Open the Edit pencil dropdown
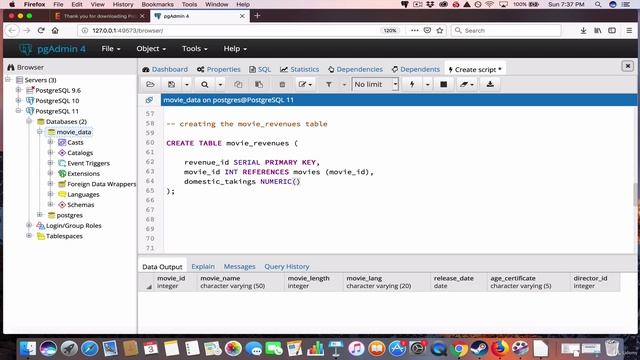The image size is (640, 360). coord(305,84)
